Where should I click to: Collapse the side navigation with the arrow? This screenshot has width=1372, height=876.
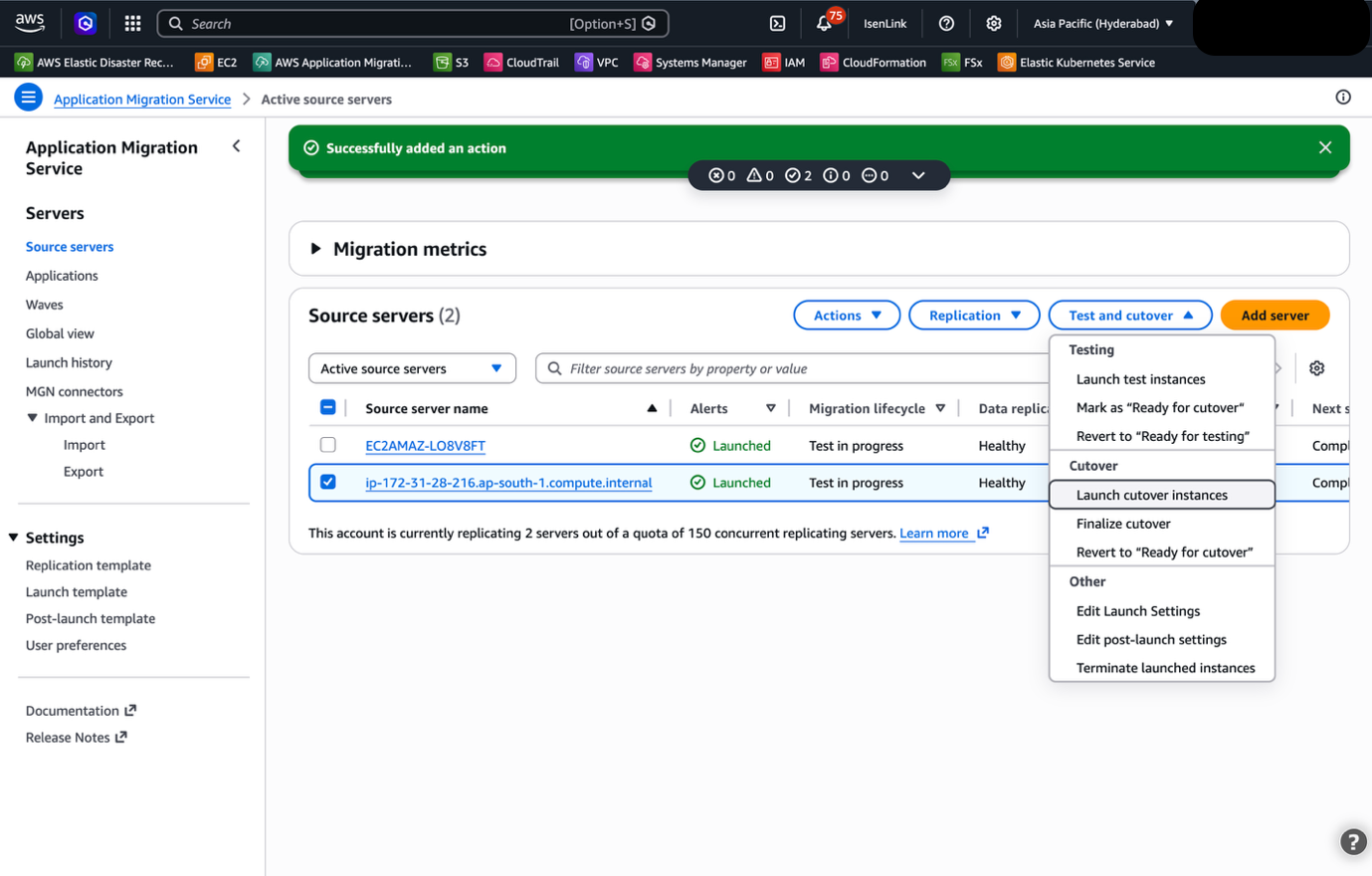tap(237, 146)
